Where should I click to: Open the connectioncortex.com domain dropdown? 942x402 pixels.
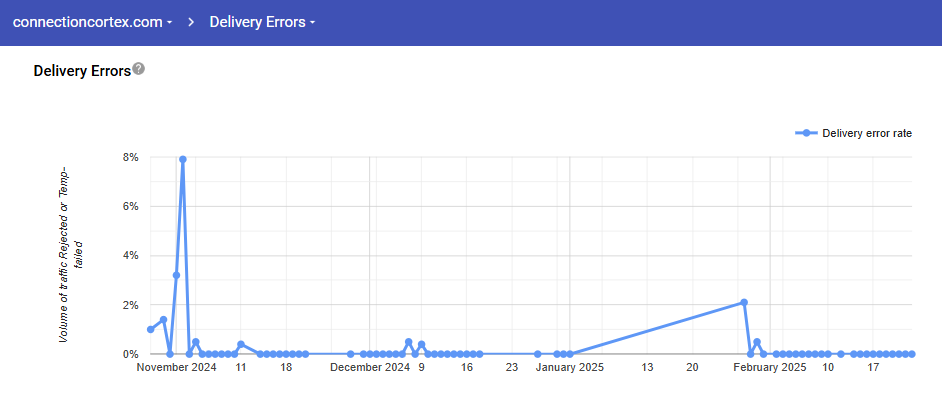coord(92,22)
